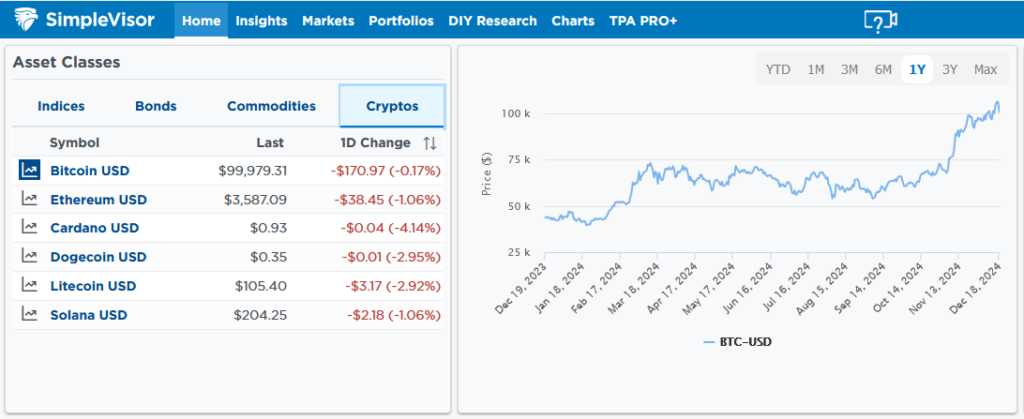The height and width of the screenshot is (419, 1024).
Task: Click the chart icon beside Dogecoin USD
Action: pyautogui.click(x=29, y=257)
